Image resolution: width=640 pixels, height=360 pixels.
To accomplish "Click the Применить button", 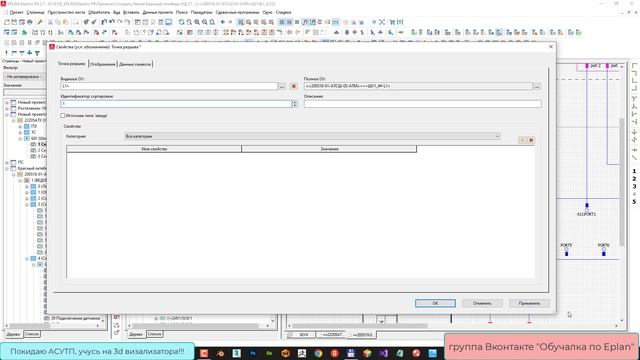I will pyautogui.click(x=529, y=303).
